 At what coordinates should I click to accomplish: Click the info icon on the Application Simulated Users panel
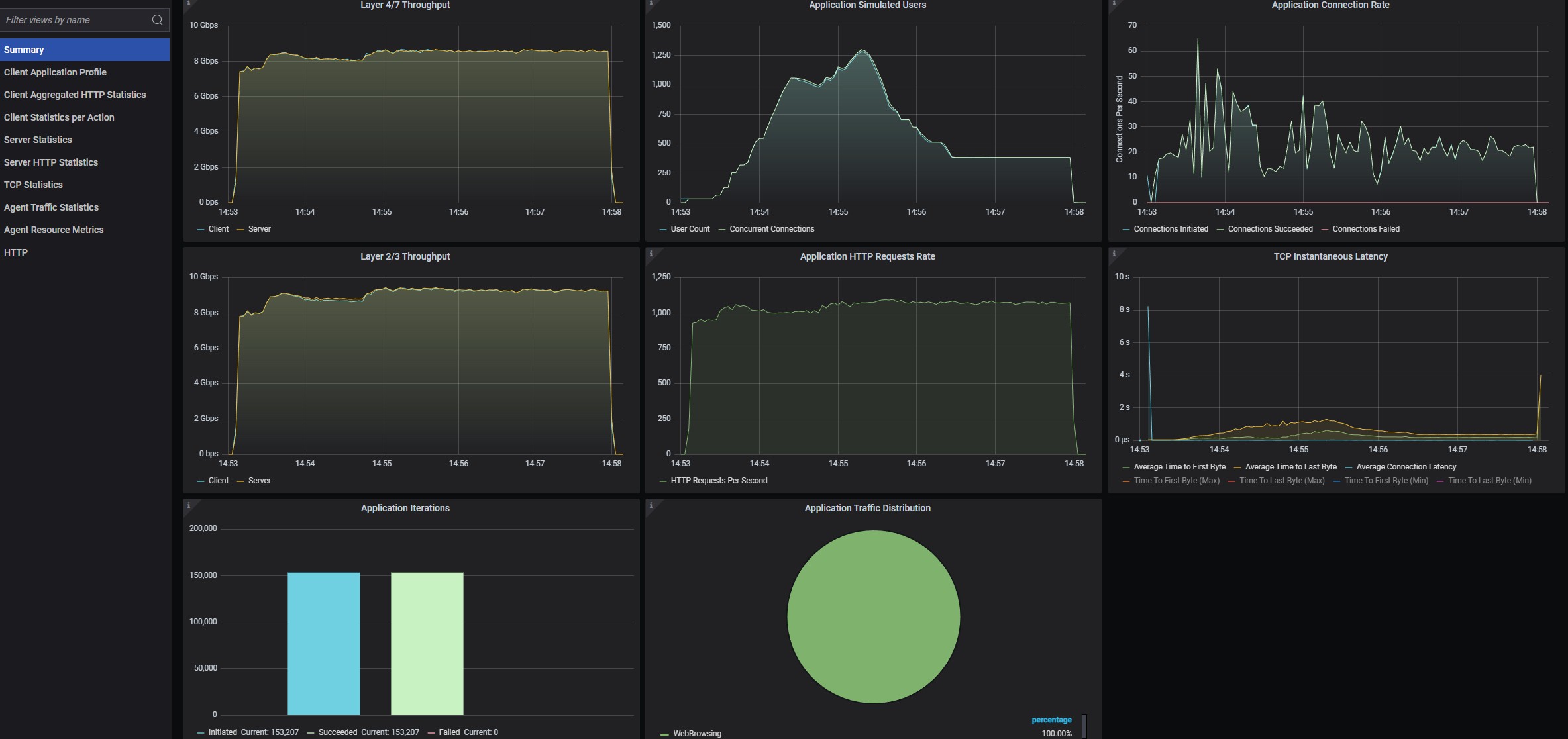651,3
